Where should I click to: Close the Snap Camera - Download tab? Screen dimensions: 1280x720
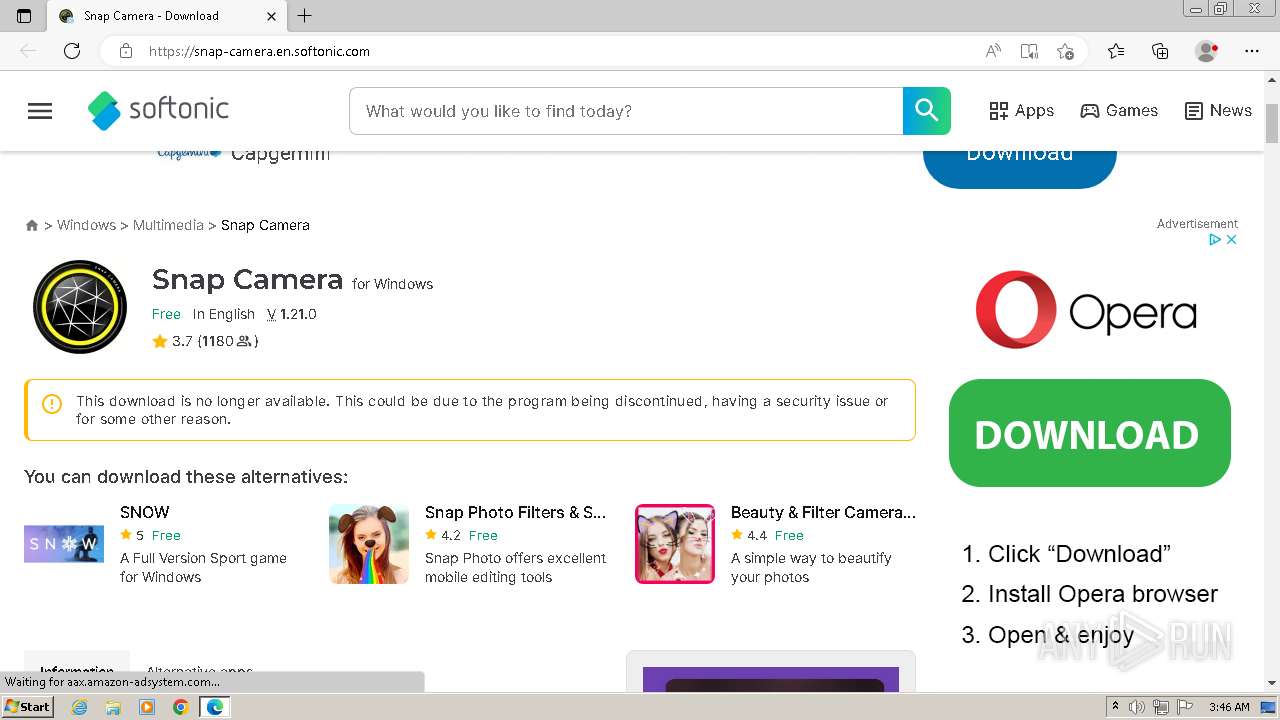272,16
